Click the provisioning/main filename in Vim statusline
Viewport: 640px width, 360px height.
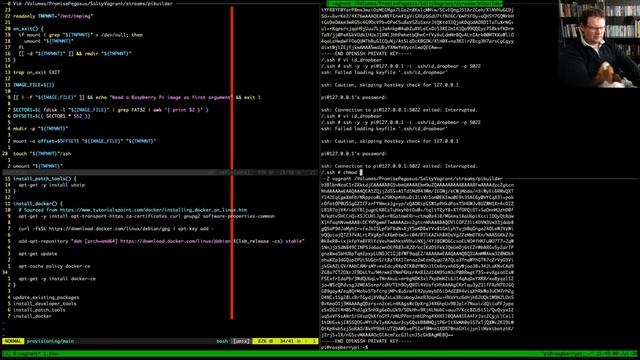coord(50,341)
